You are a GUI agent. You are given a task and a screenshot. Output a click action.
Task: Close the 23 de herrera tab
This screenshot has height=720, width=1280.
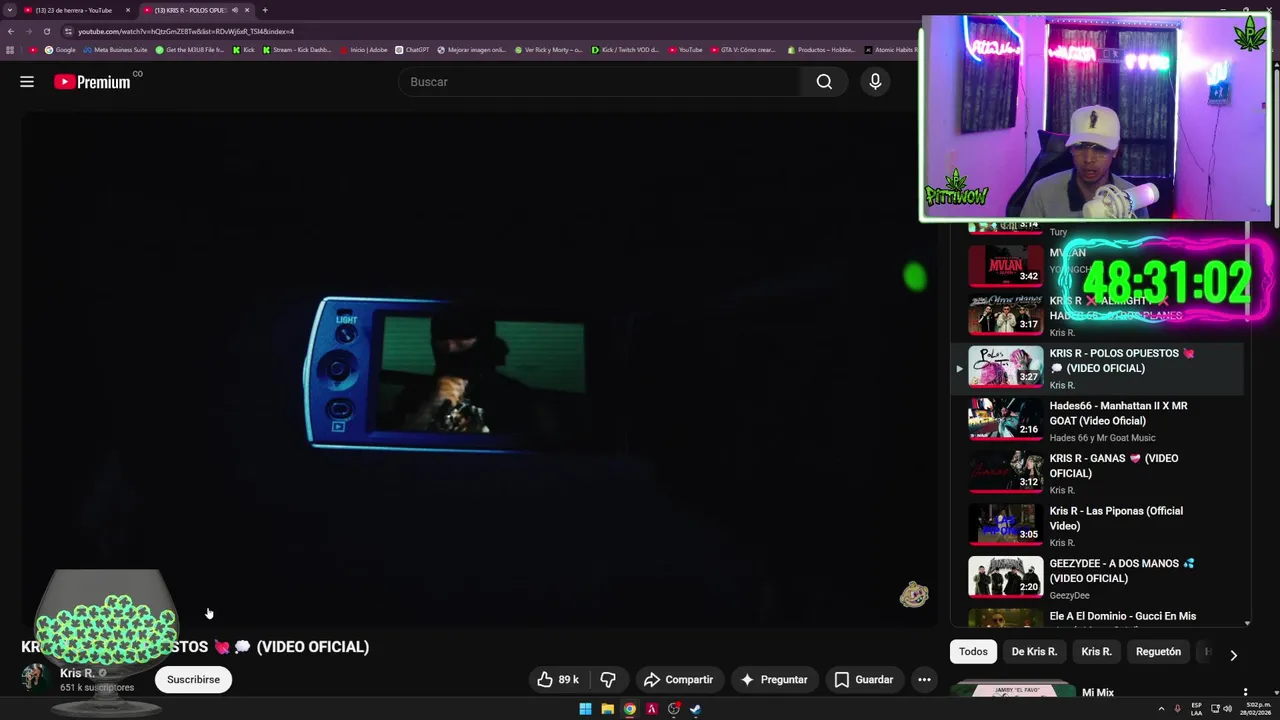pos(128,10)
